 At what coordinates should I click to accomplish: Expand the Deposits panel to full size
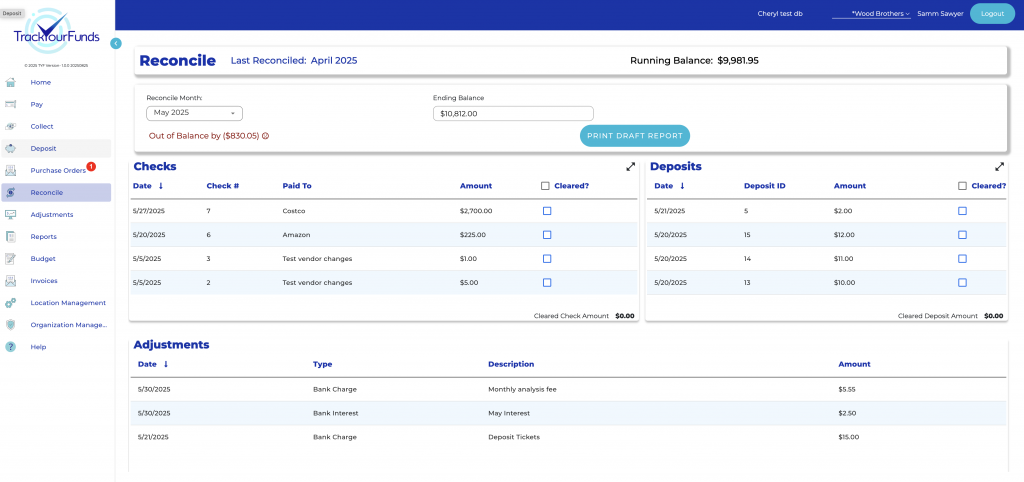999,167
